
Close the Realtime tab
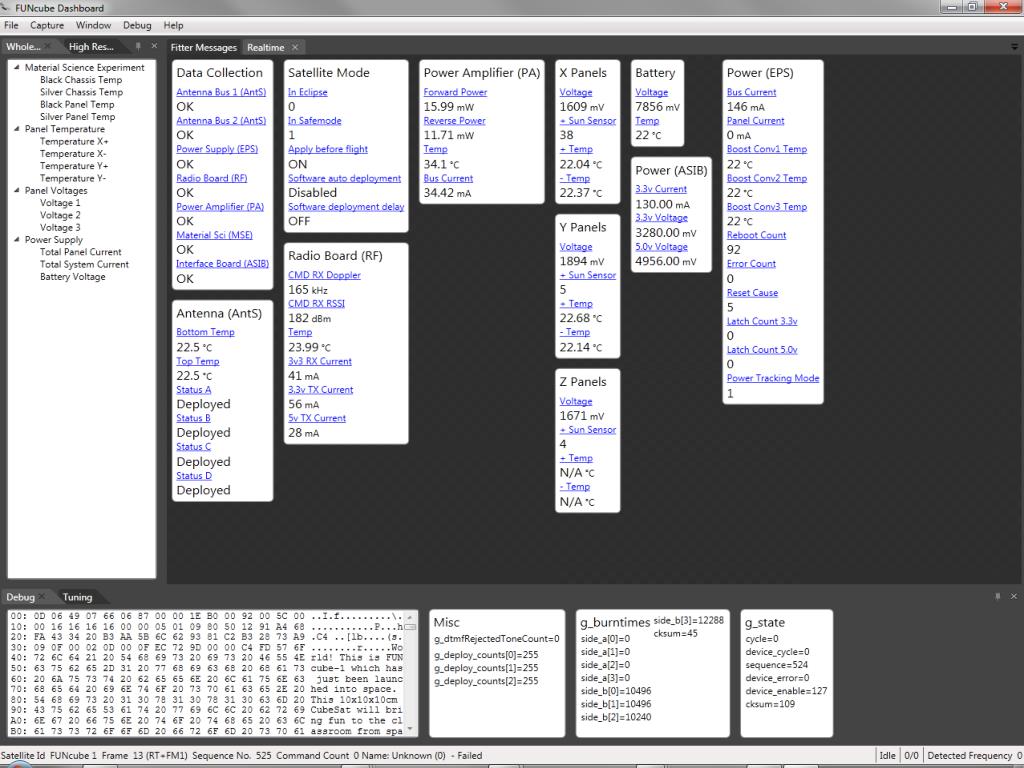[x=295, y=47]
